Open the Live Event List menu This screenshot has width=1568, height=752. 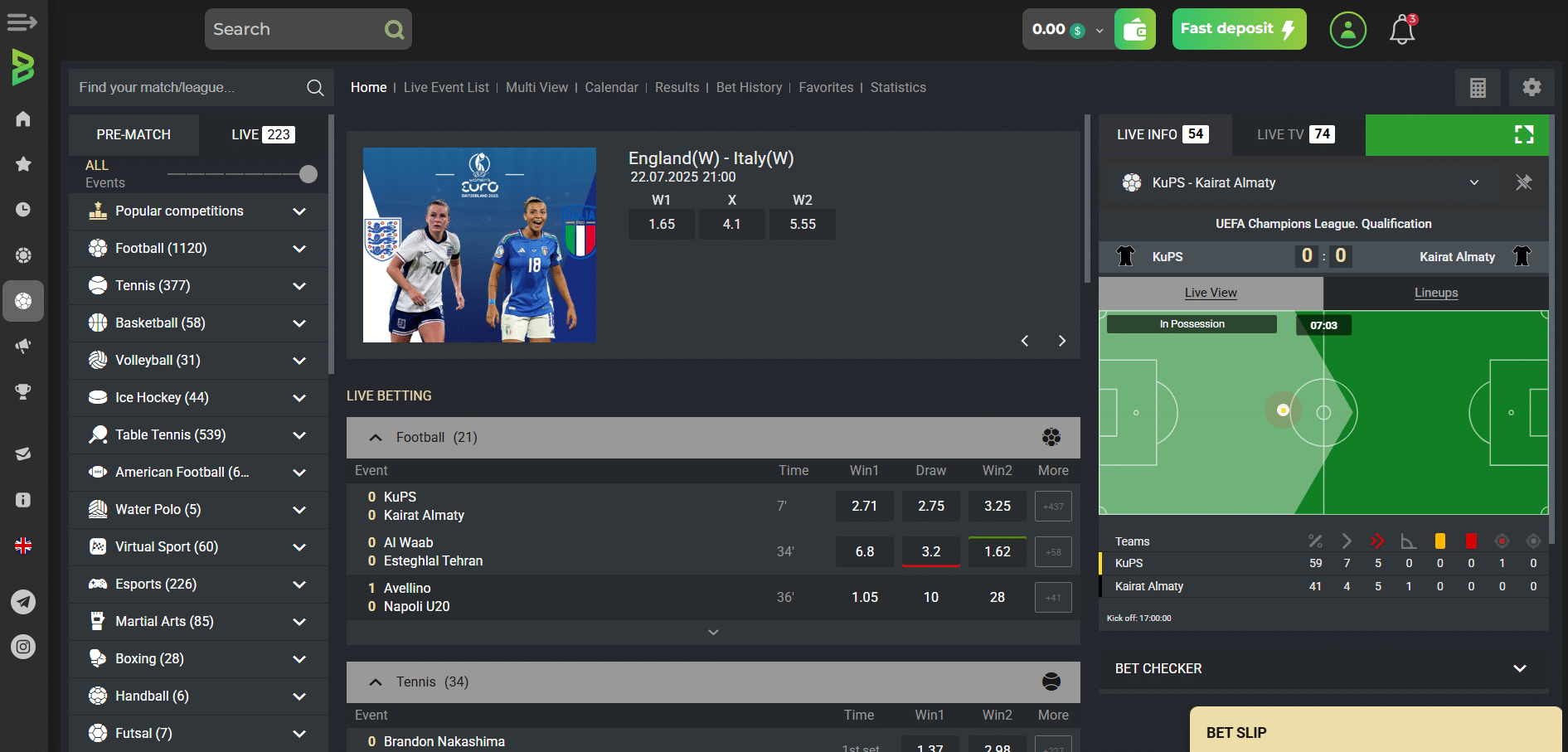(x=446, y=87)
